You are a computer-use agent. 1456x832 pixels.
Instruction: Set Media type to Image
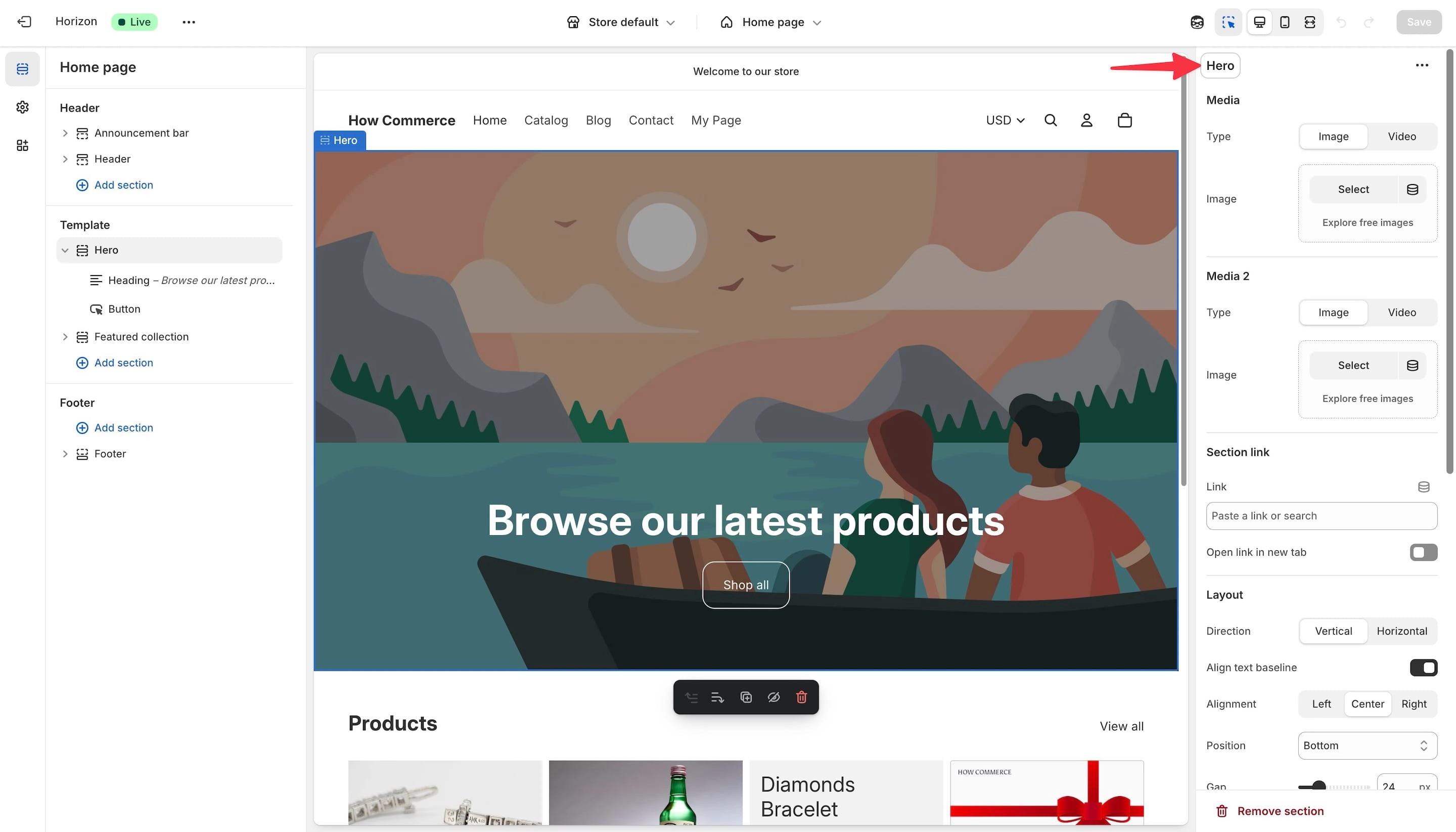click(1333, 137)
